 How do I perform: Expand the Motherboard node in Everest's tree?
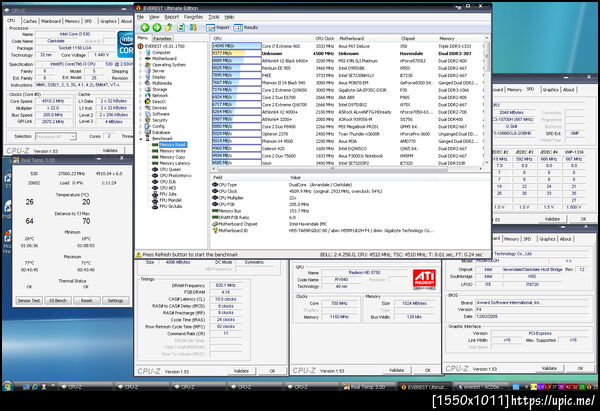141,59
